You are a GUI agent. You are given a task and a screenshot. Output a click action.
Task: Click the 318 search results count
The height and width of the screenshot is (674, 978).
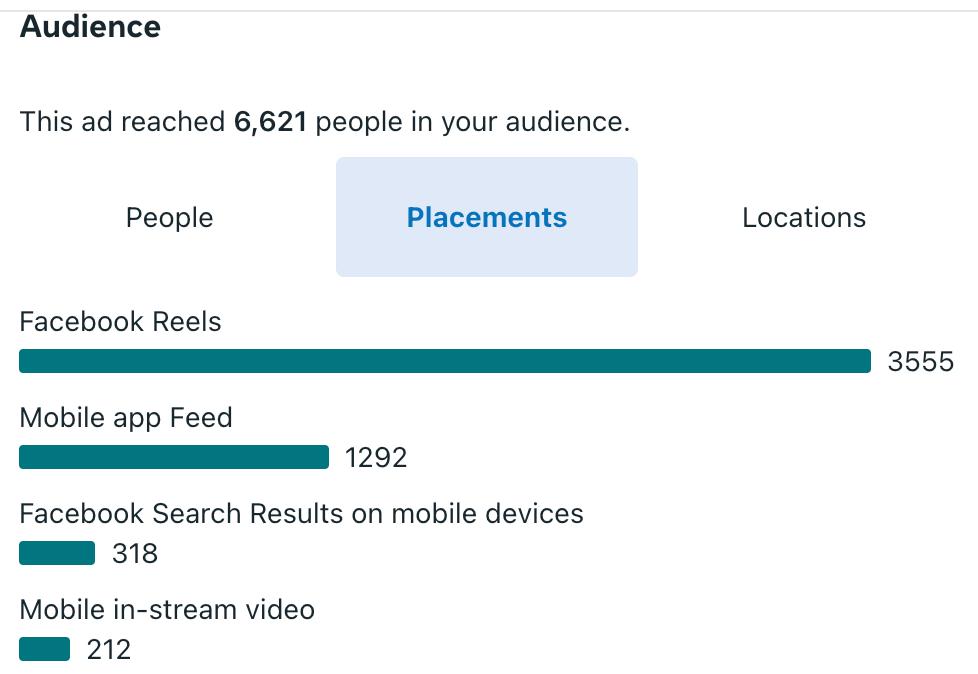134,554
